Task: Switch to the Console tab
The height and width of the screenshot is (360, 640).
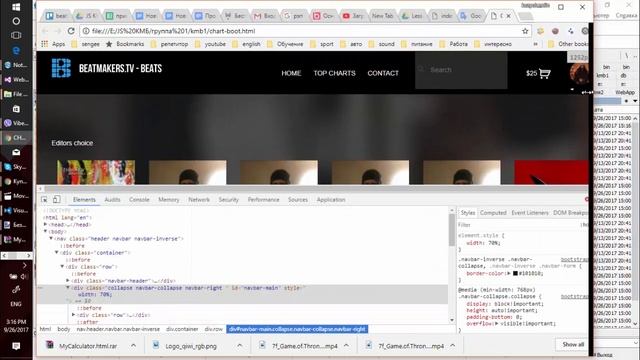Action: coord(139,200)
